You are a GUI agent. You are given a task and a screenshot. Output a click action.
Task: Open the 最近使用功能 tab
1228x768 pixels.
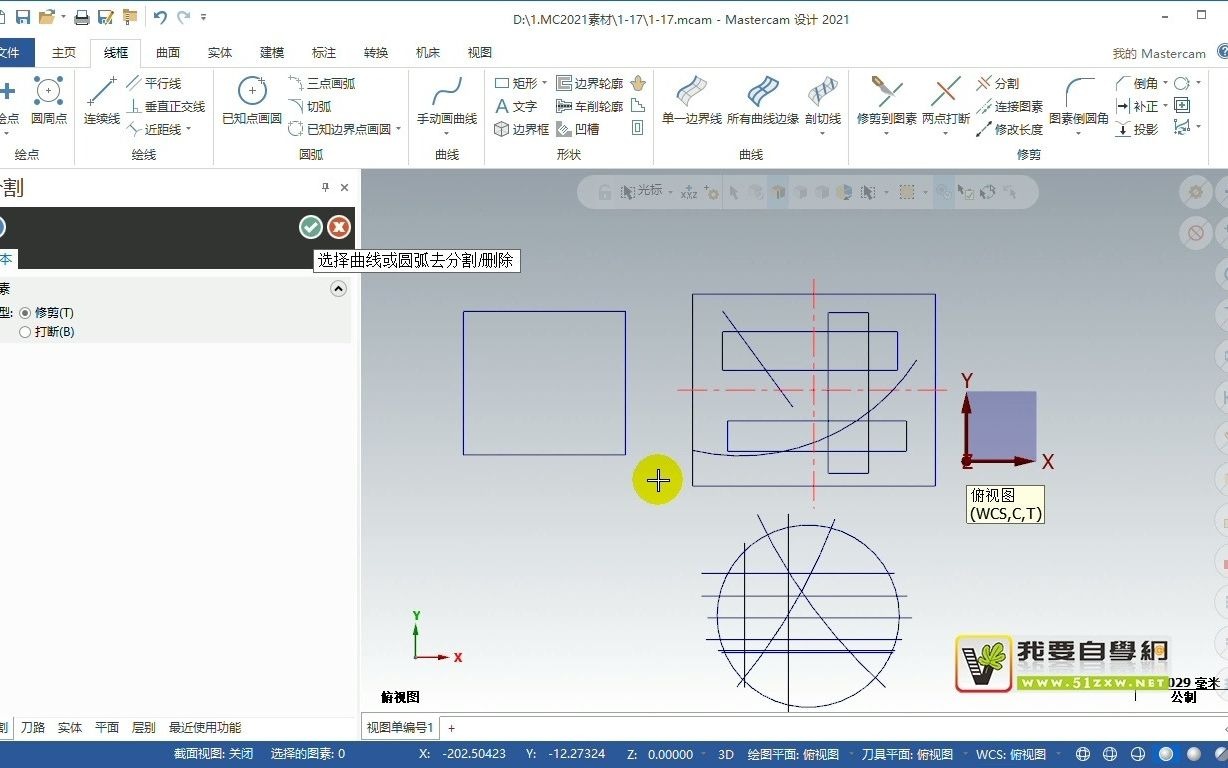(x=205, y=728)
